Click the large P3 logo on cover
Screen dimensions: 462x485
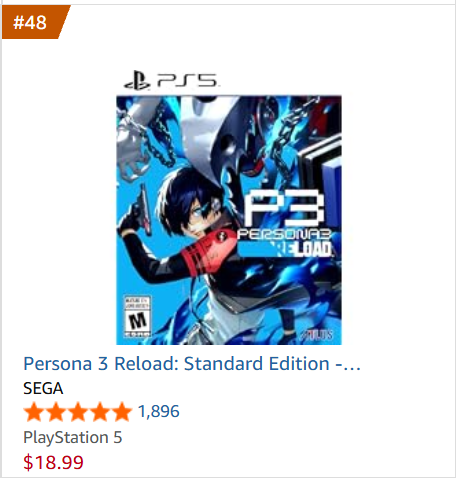coord(283,208)
